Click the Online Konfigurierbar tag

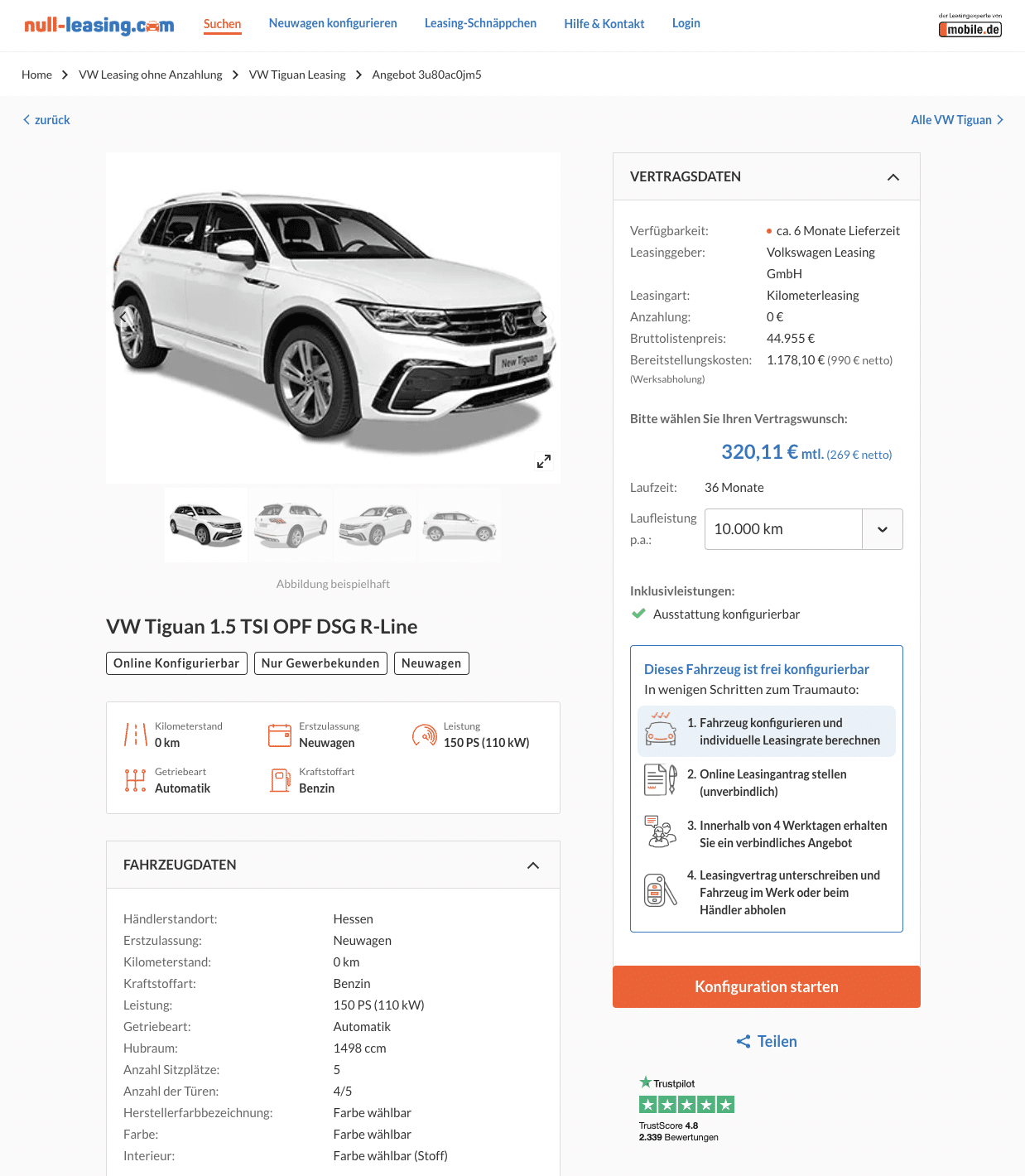(176, 663)
